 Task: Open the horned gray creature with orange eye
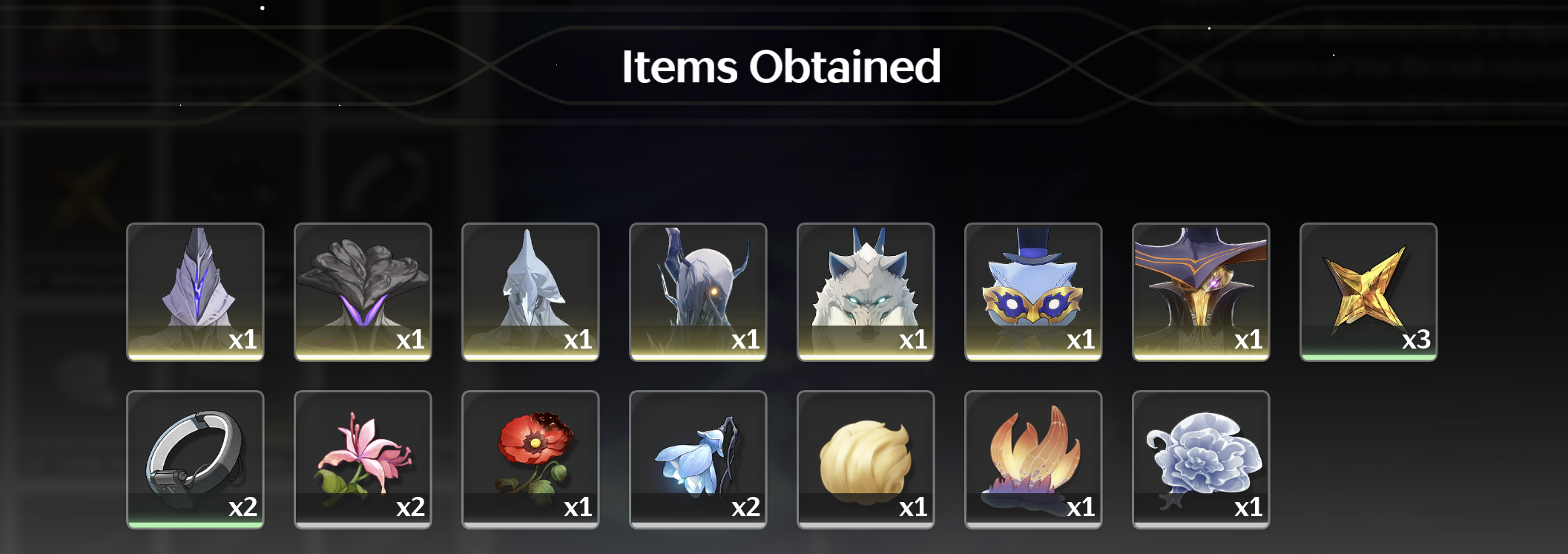(x=698, y=291)
